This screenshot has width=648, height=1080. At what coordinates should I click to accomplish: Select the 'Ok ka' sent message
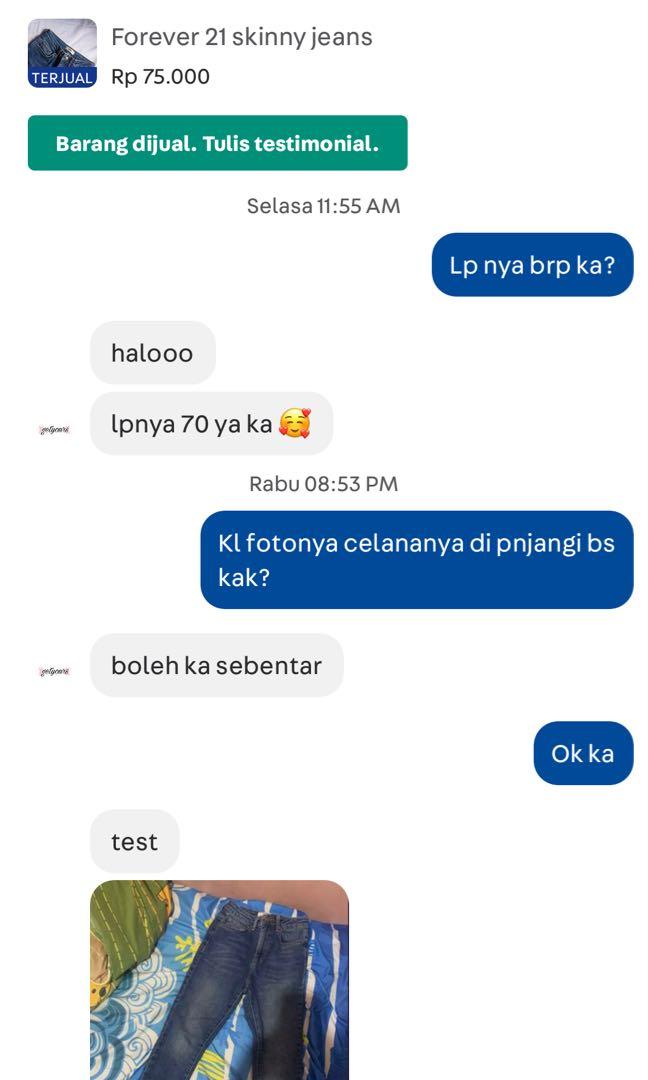pyautogui.click(x=583, y=753)
